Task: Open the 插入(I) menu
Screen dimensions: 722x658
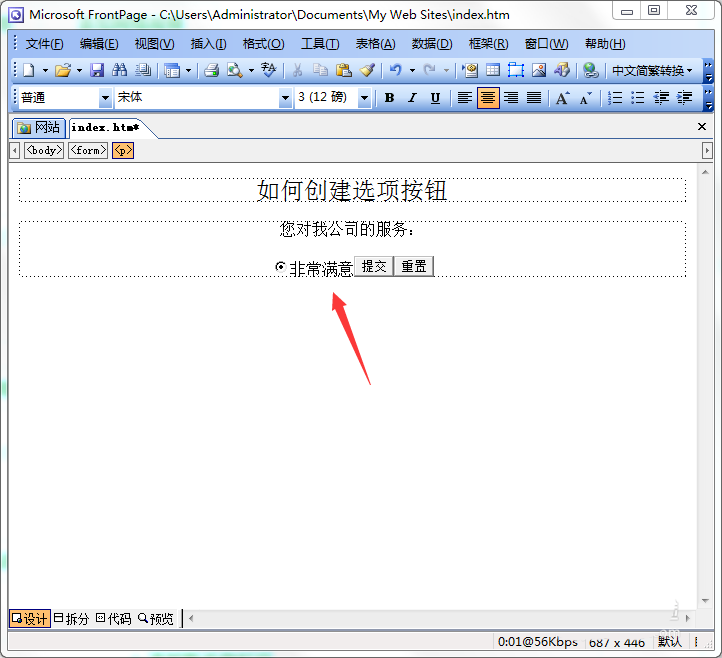Action: tap(209, 44)
